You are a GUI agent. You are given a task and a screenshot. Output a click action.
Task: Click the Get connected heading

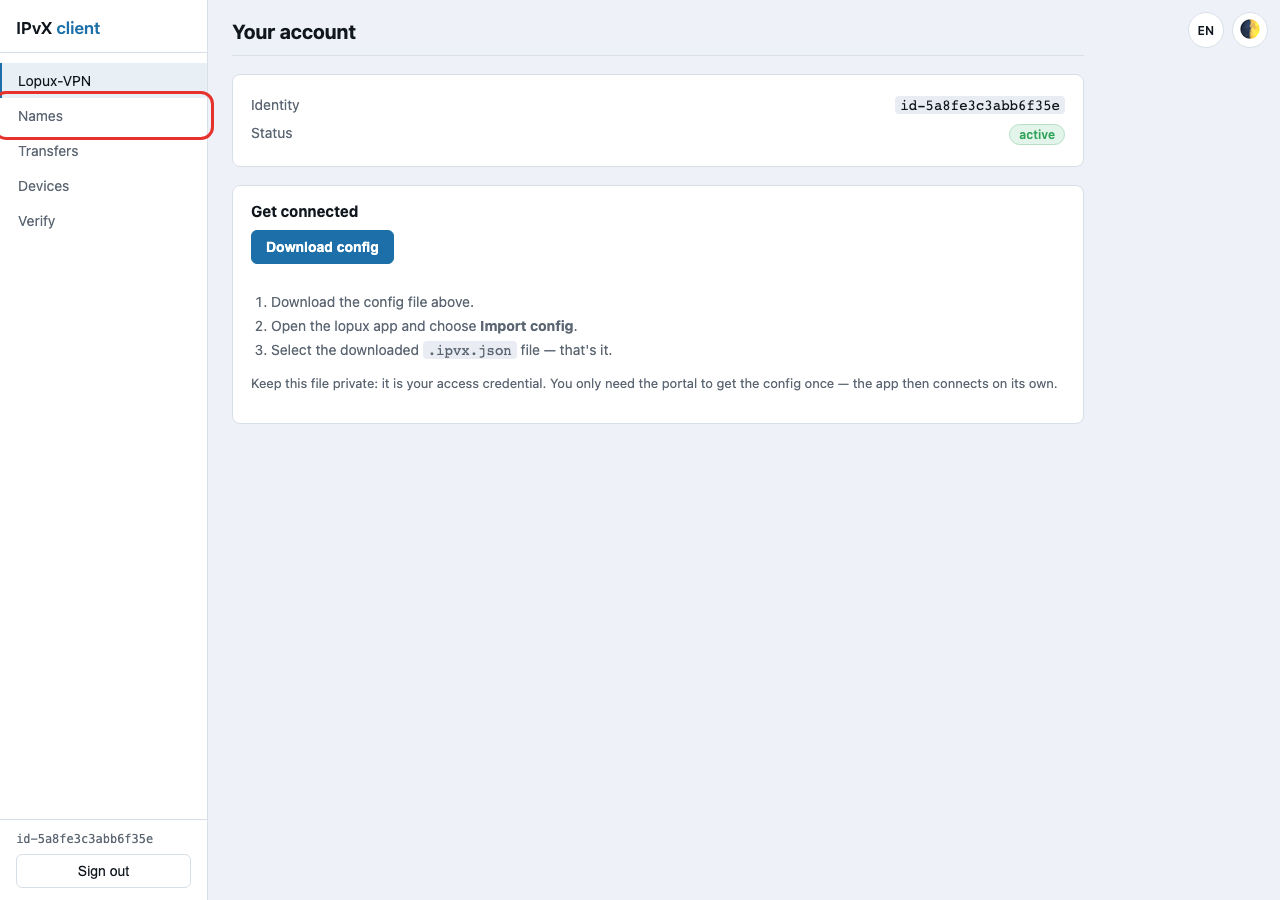(x=304, y=212)
